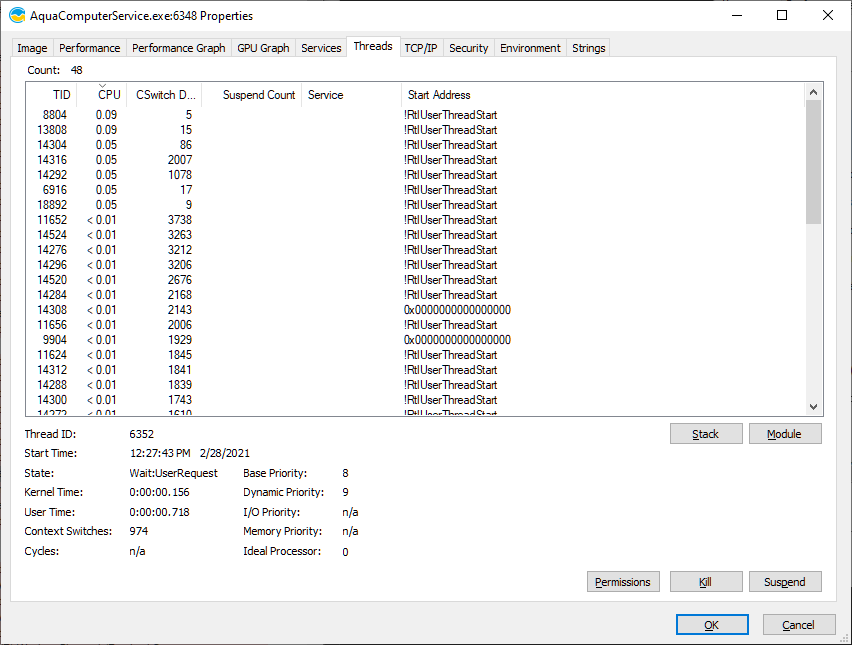The height and width of the screenshot is (645, 852).
Task: Click the Service column header
Action: pos(351,95)
